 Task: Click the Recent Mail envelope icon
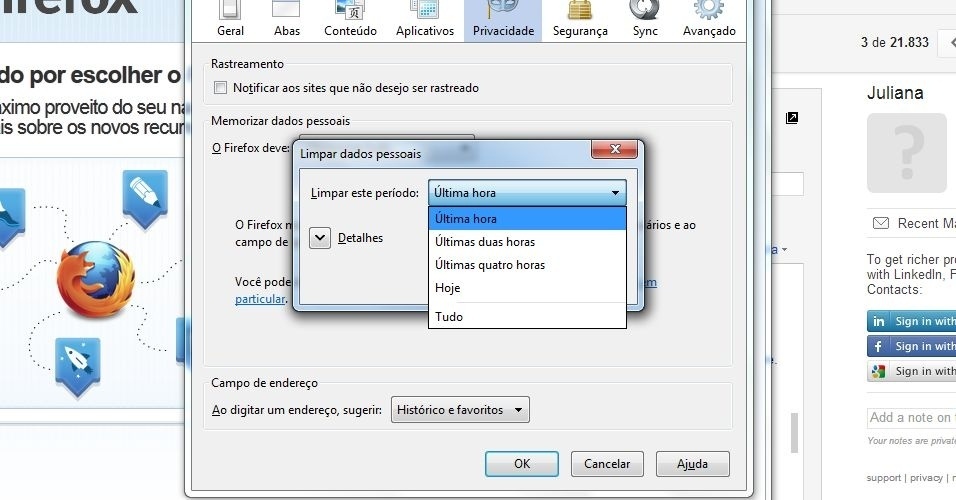coord(880,223)
